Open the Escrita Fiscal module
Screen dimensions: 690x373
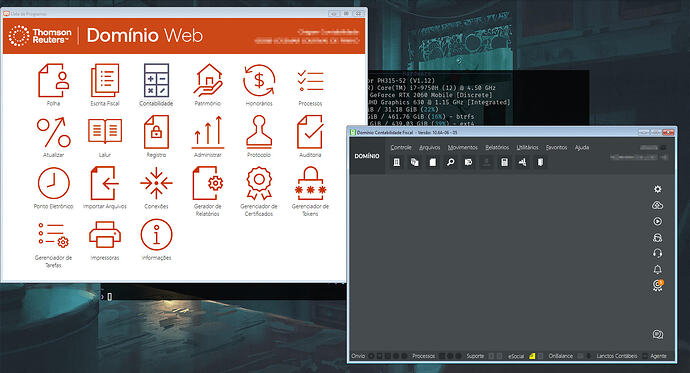[x=105, y=80]
